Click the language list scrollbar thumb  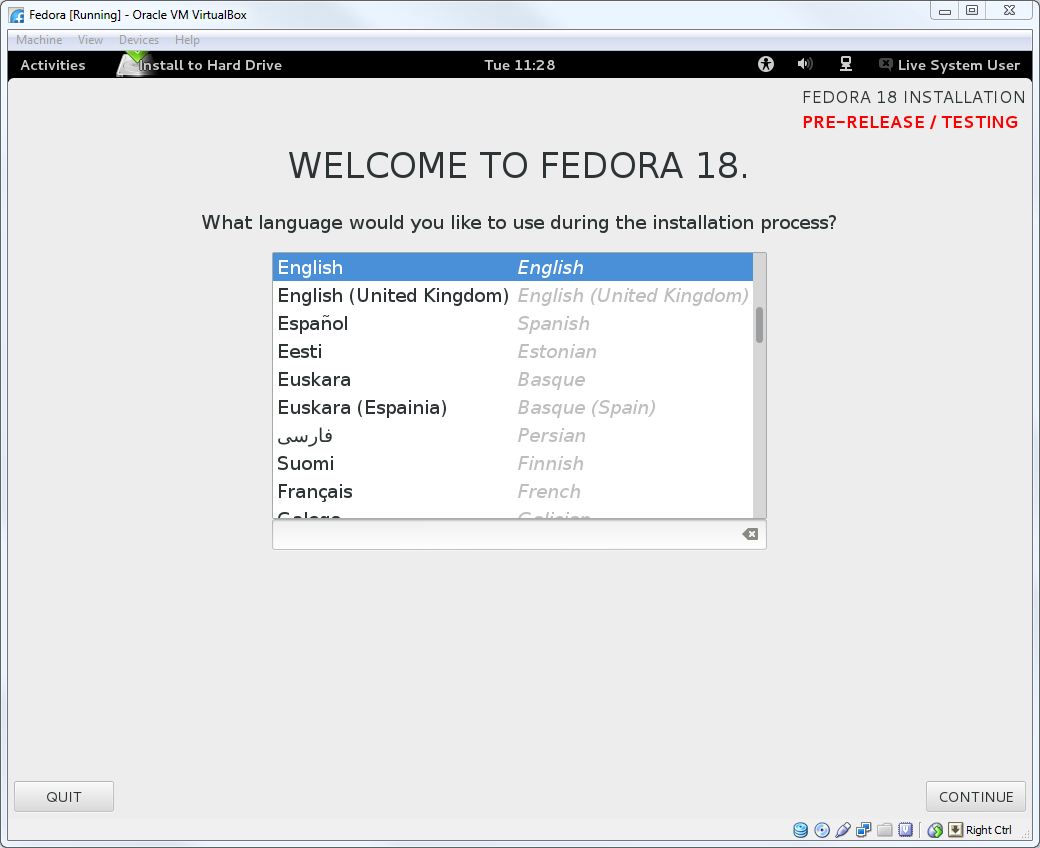759,325
